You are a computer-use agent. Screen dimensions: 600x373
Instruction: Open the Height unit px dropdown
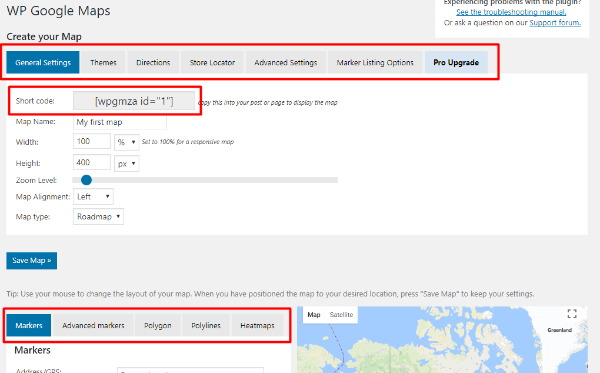[x=127, y=164]
